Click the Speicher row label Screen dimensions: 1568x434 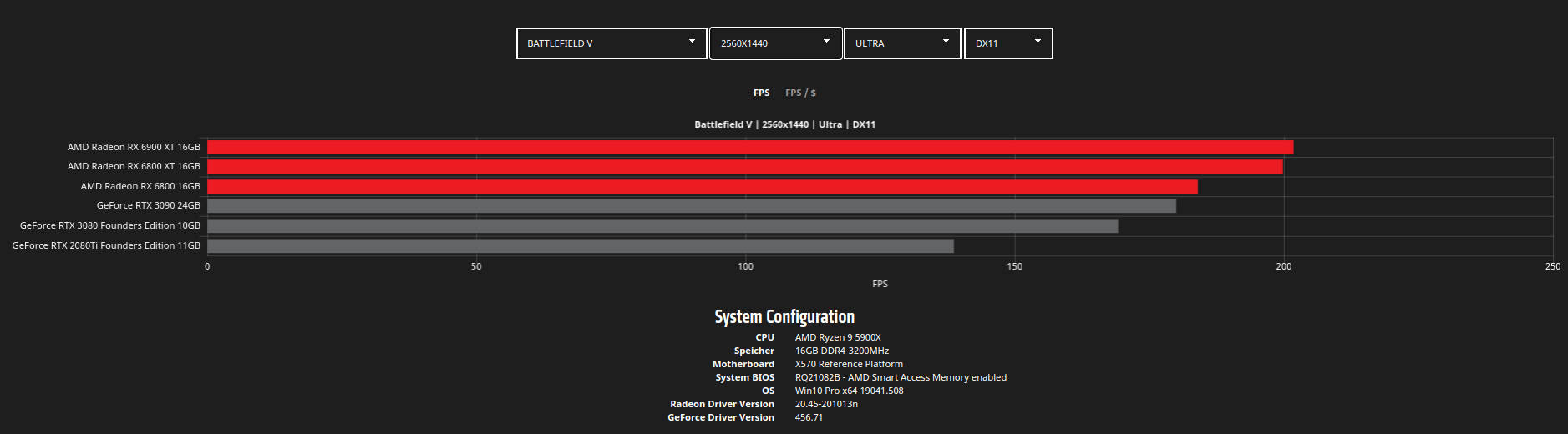point(754,351)
